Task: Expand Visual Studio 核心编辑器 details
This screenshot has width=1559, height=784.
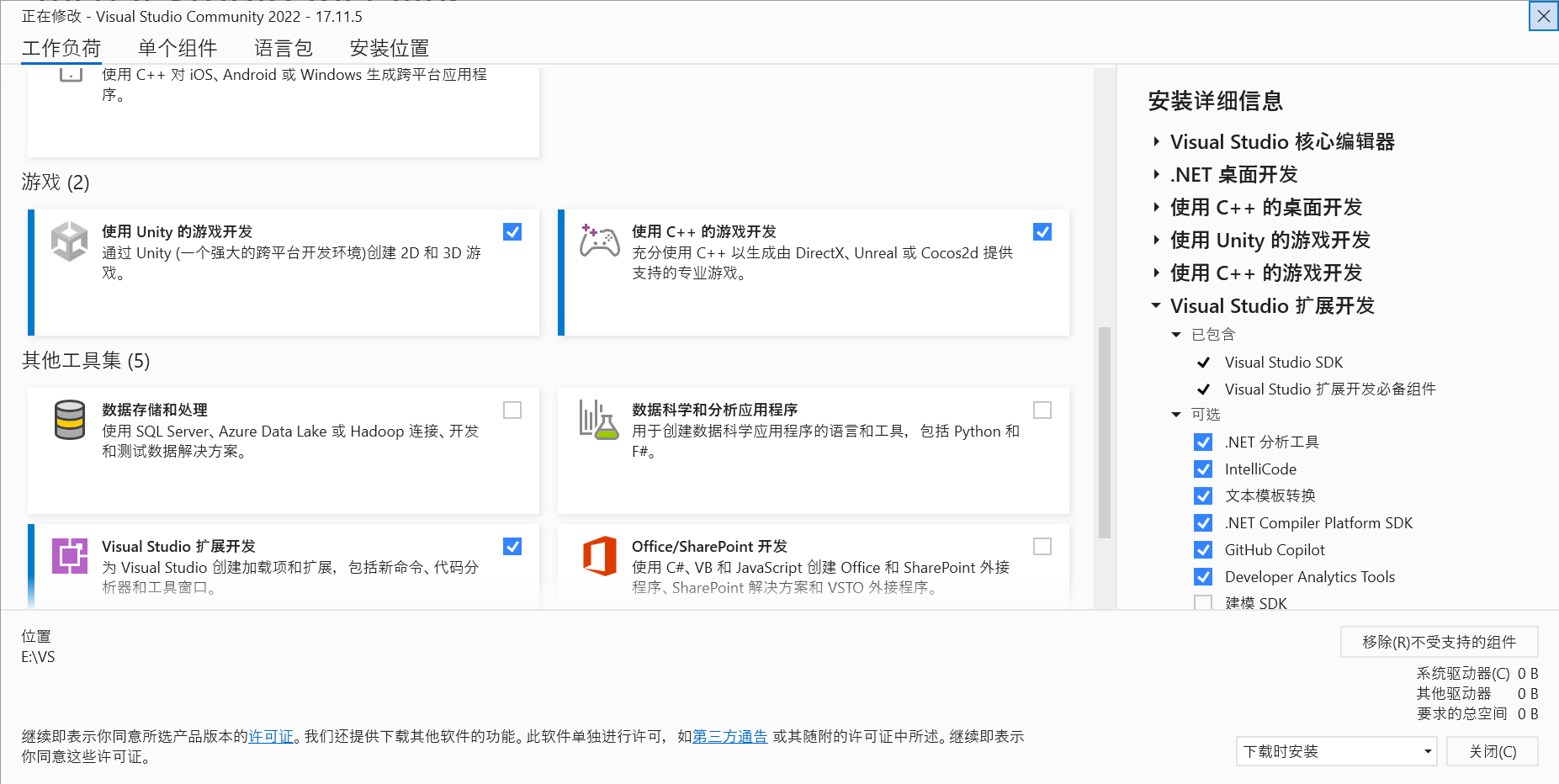Action: tap(1157, 142)
